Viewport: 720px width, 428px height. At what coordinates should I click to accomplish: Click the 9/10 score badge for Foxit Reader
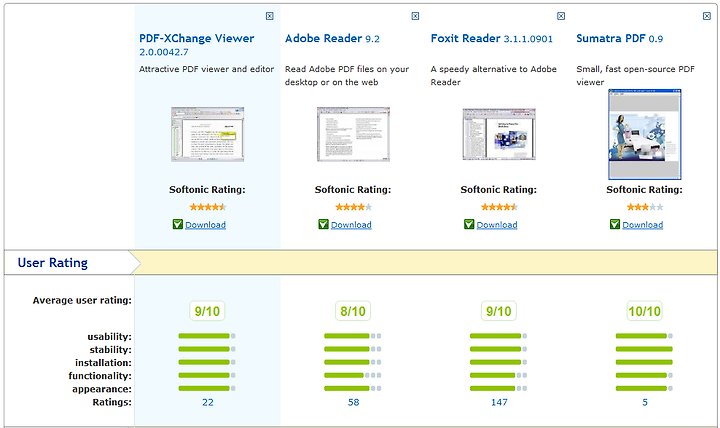499,311
